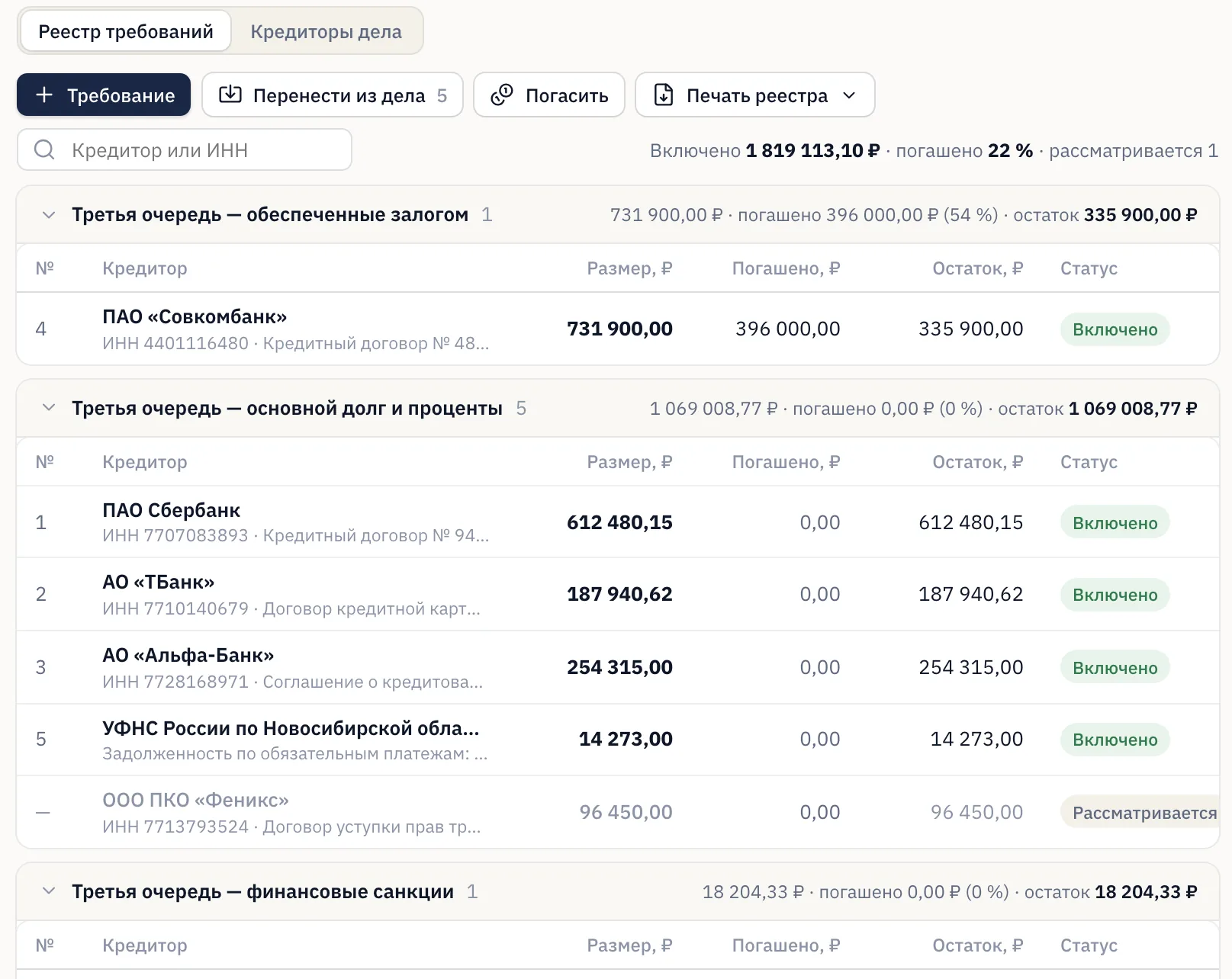Screen dimensions: 1232x979
Task: Open the ООО ПКО «Феникс» claim row
Action: tap(618, 812)
